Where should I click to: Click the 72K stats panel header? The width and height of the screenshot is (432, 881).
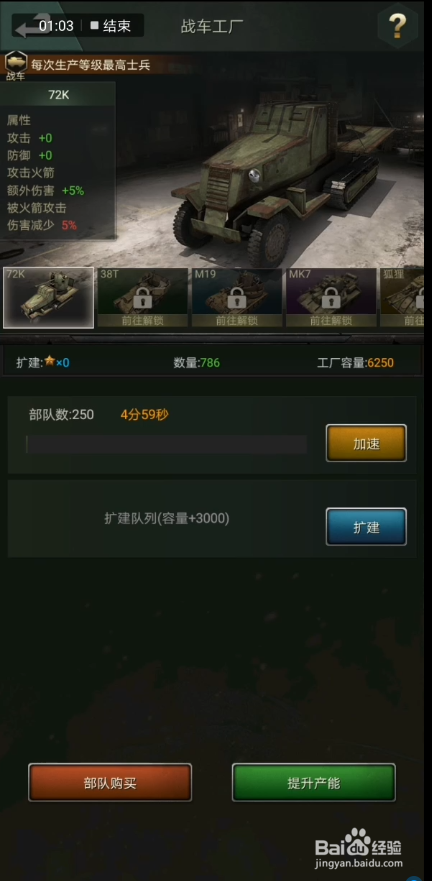tap(58, 94)
